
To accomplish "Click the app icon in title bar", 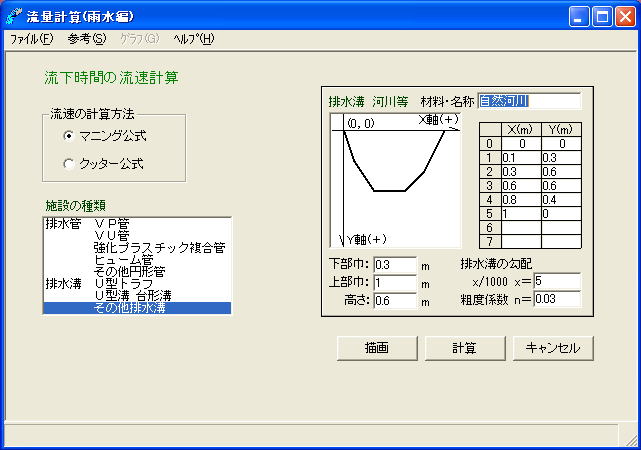I will [14, 16].
